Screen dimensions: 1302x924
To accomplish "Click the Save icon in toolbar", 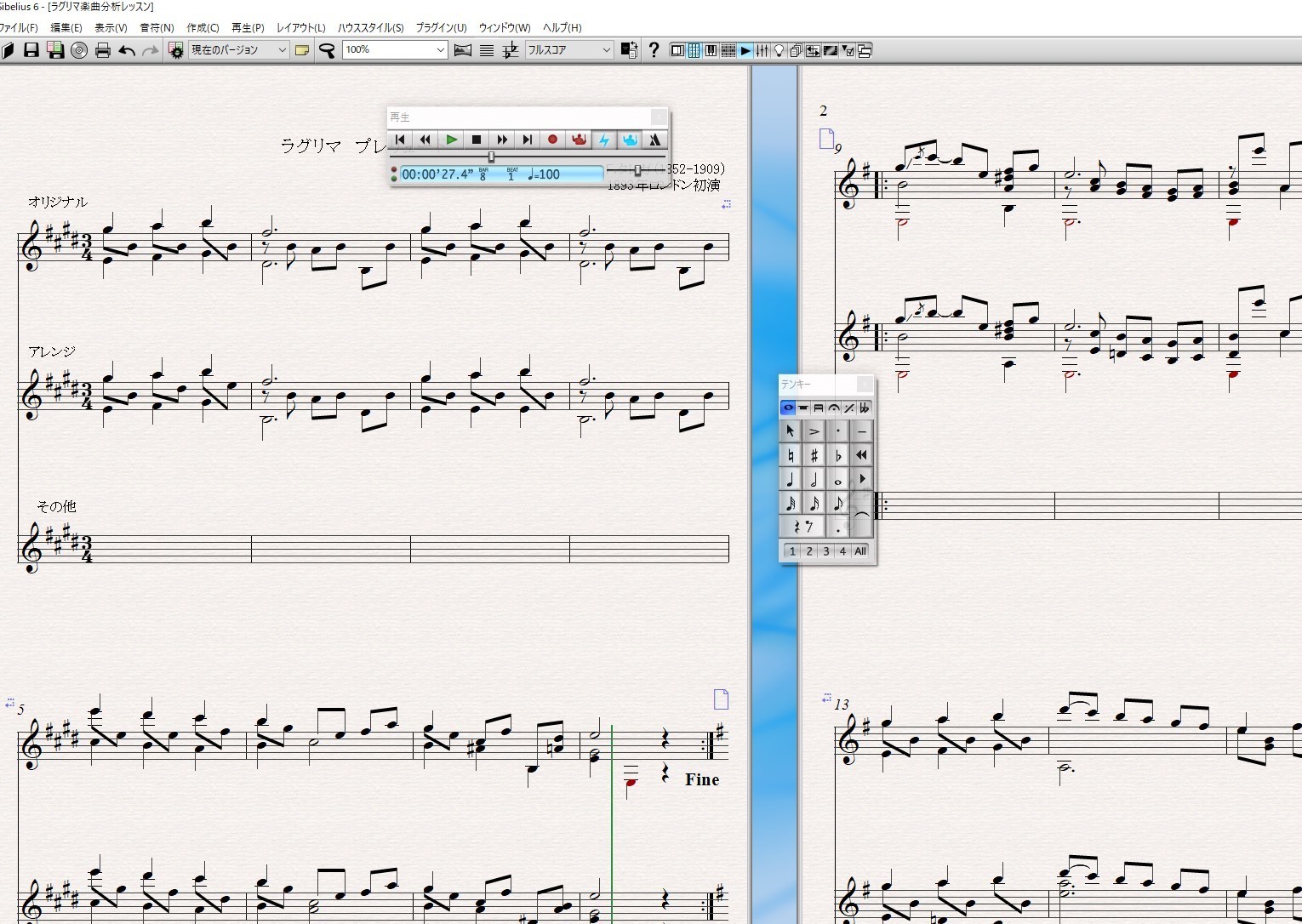I will tap(31, 50).
